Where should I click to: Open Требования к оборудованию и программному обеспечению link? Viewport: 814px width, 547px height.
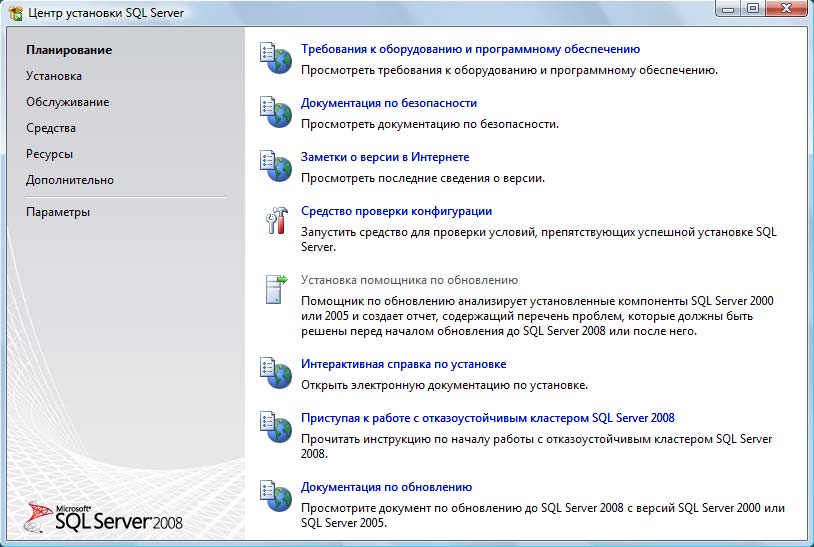tap(470, 49)
